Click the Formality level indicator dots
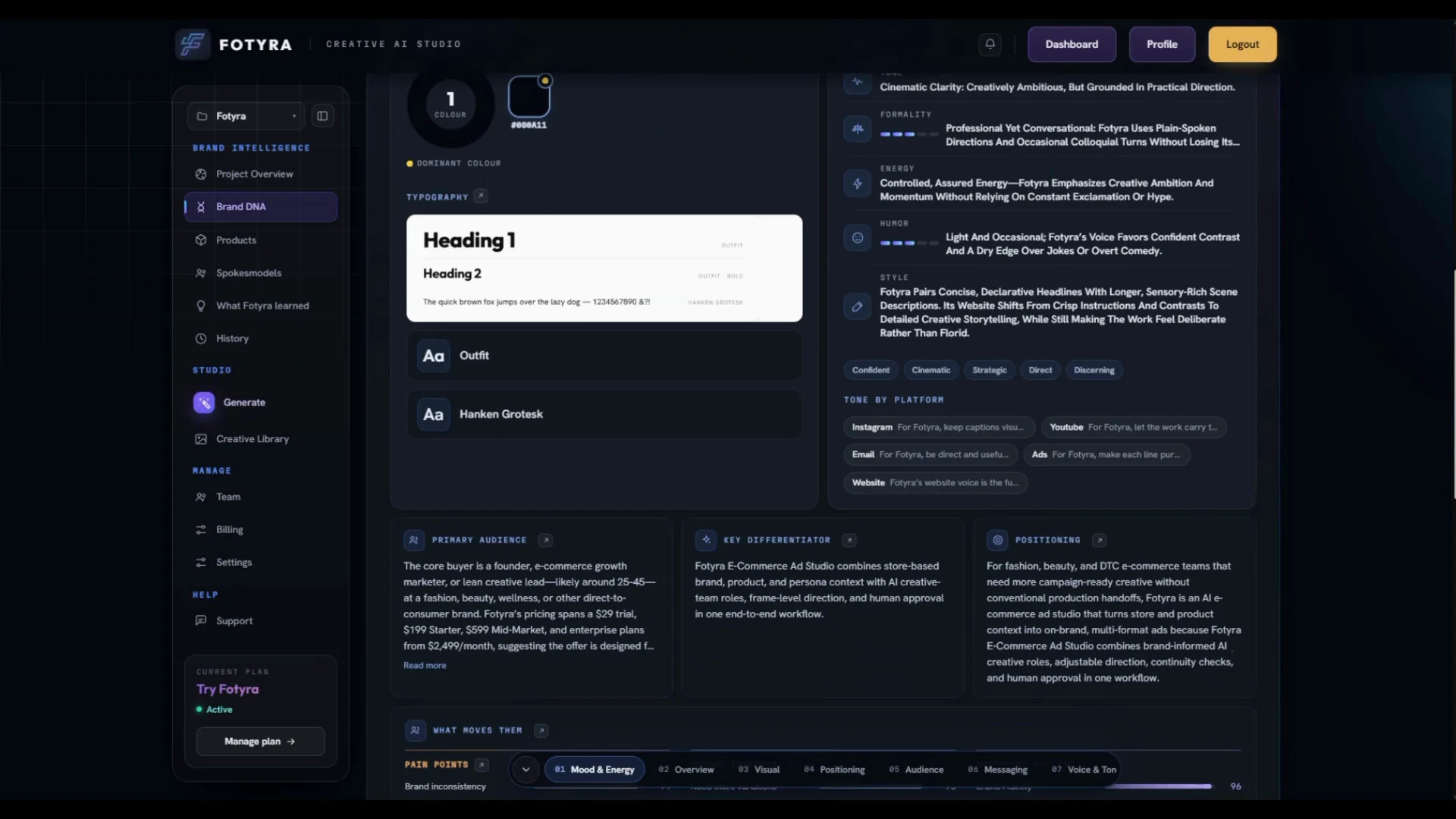1456x819 pixels. pos(908,134)
